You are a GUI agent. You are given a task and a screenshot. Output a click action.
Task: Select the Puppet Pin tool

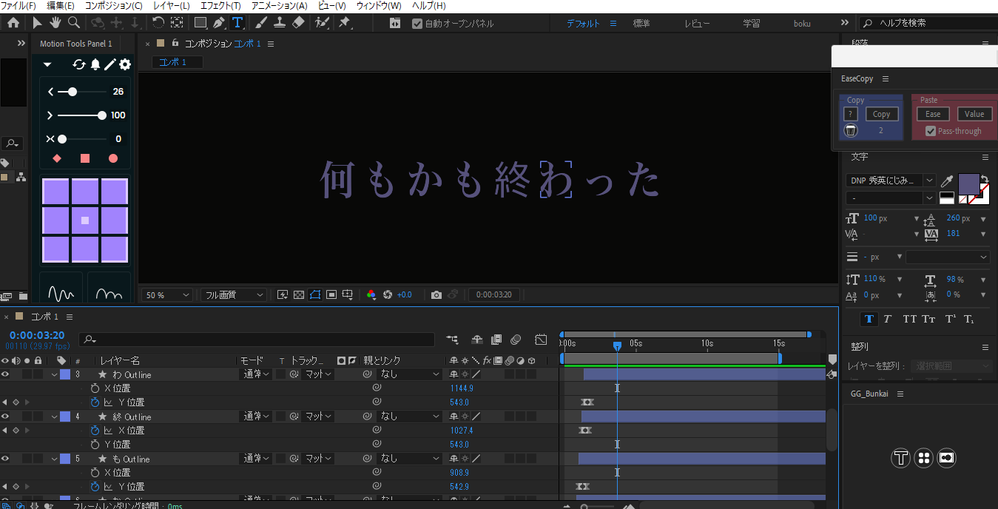point(344,23)
